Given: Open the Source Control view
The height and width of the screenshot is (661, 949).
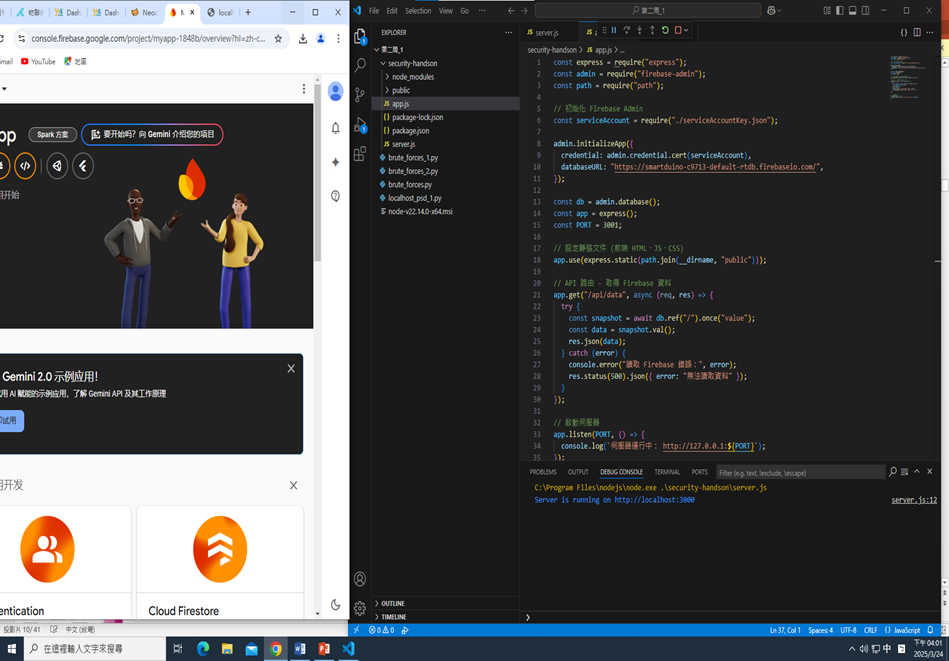Looking at the screenshot, I should point(360,95).
